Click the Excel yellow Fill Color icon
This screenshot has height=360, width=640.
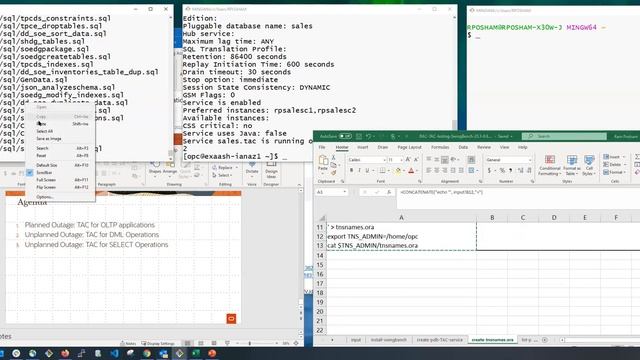(x=398, y=171)
